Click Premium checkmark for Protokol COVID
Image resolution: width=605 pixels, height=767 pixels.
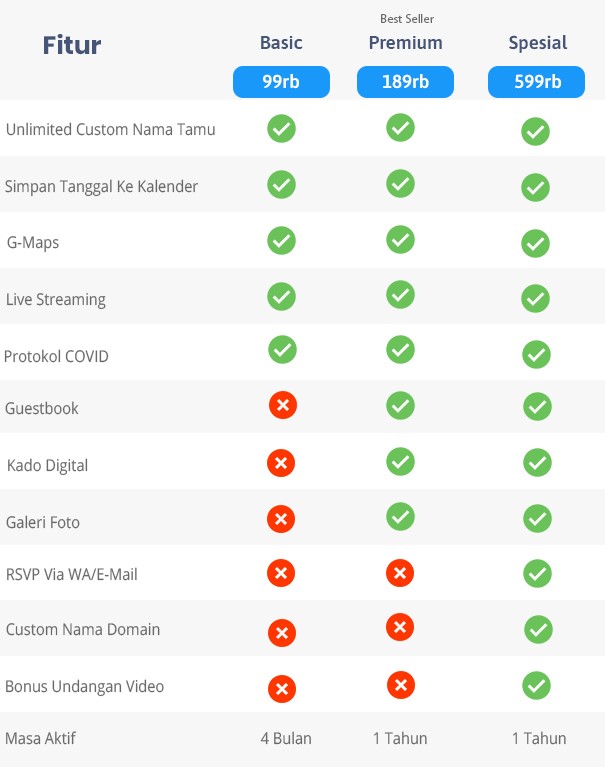(x=400, y=350)
